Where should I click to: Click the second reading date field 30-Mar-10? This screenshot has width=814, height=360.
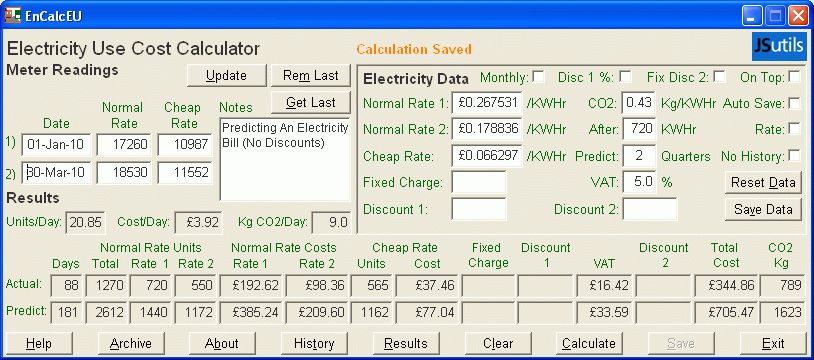coord(56,173)
